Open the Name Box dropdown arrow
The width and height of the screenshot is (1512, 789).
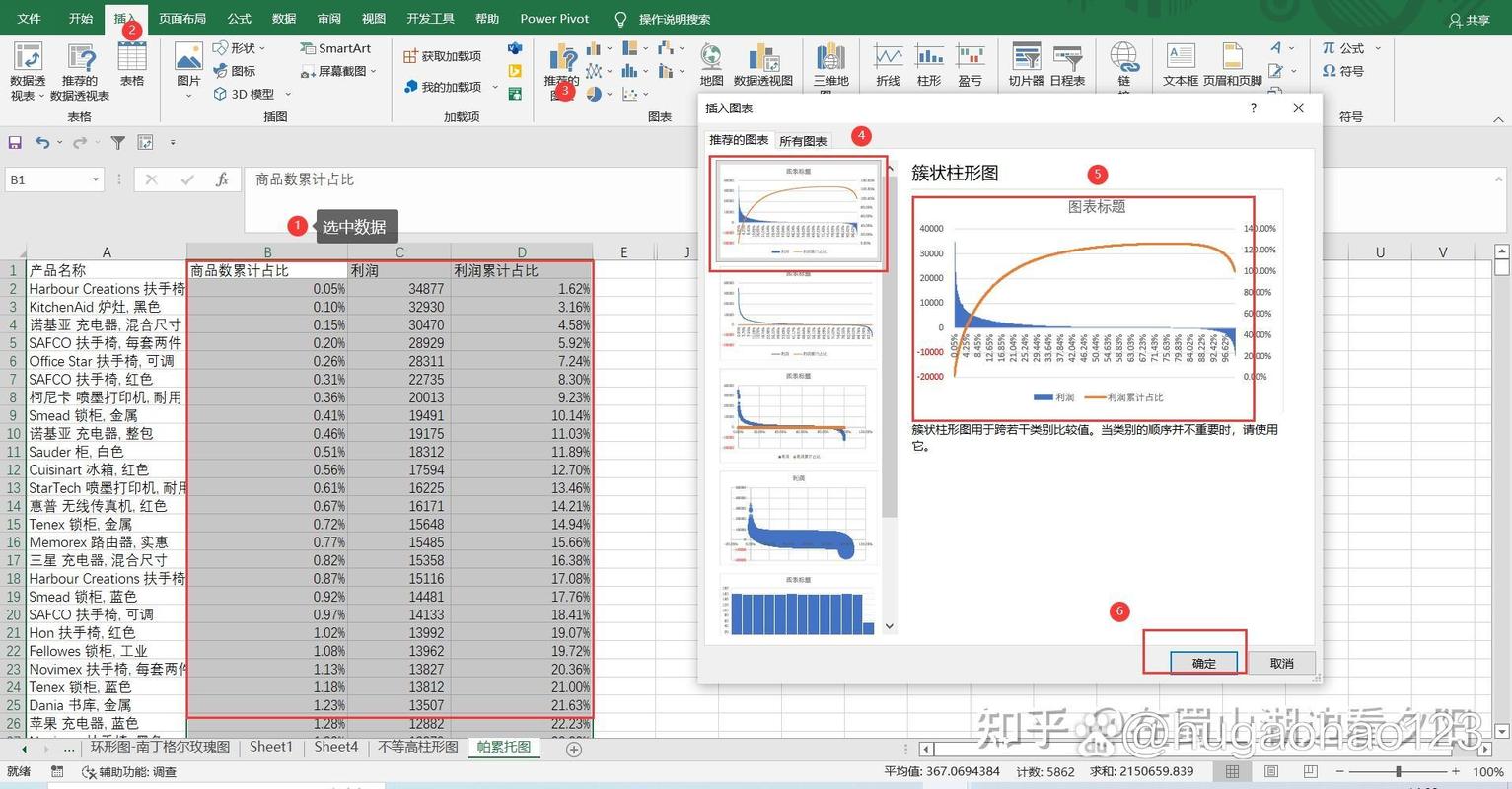96,179
